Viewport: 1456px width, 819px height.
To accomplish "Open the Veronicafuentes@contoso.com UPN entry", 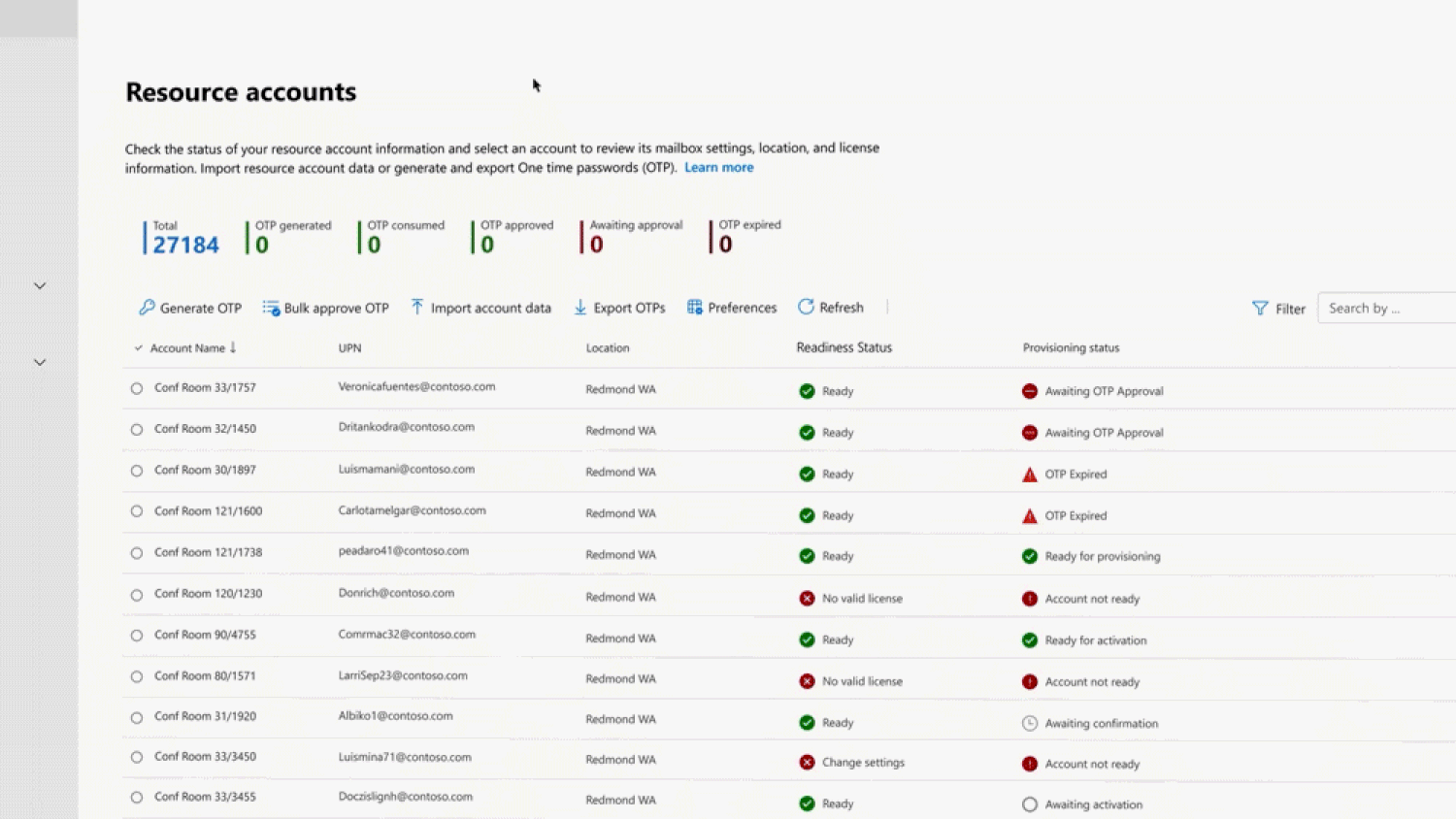I will tap(416, 386).
